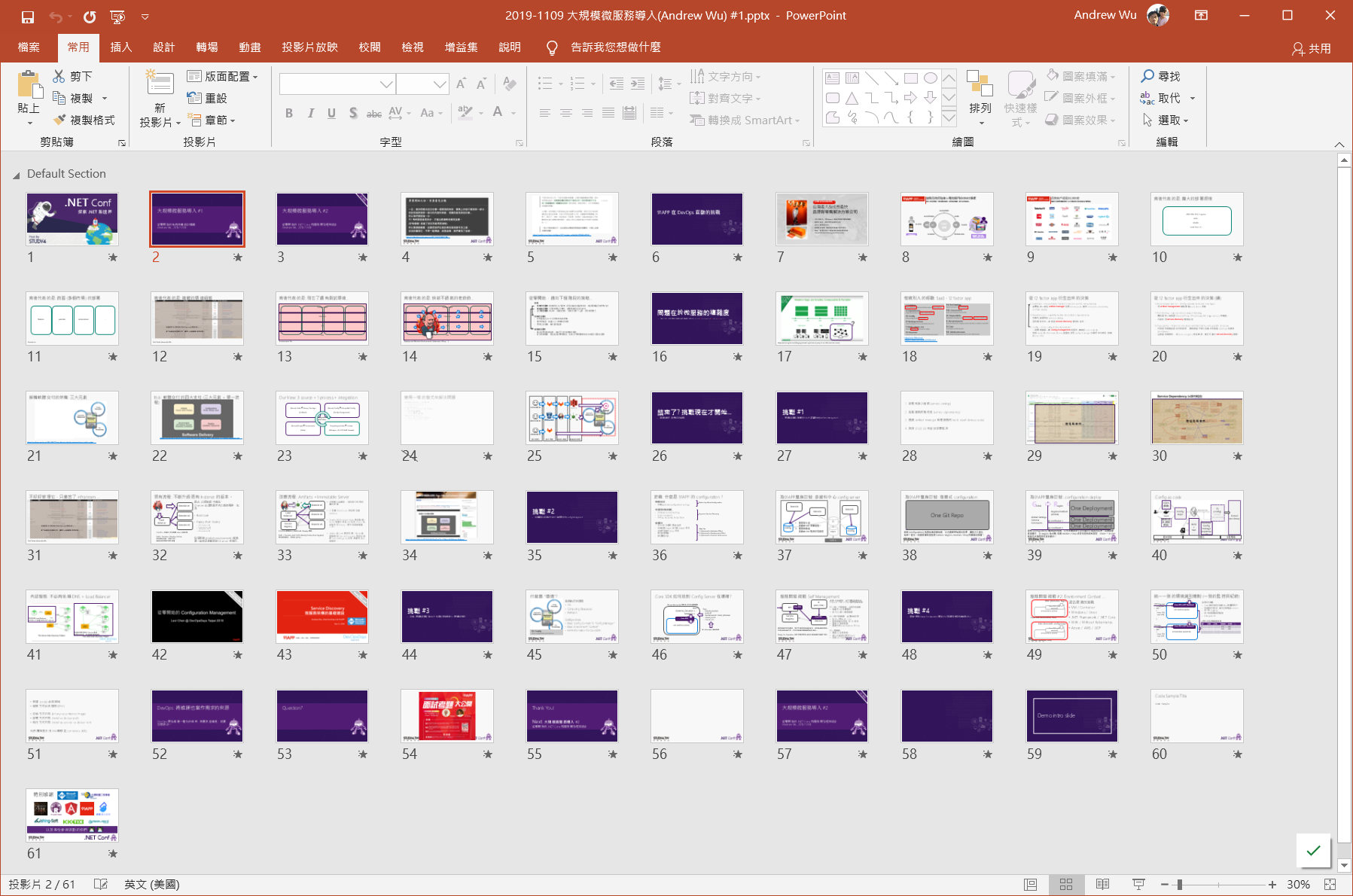Open the Insert (插入) ribbon tab

click(120, 47)
